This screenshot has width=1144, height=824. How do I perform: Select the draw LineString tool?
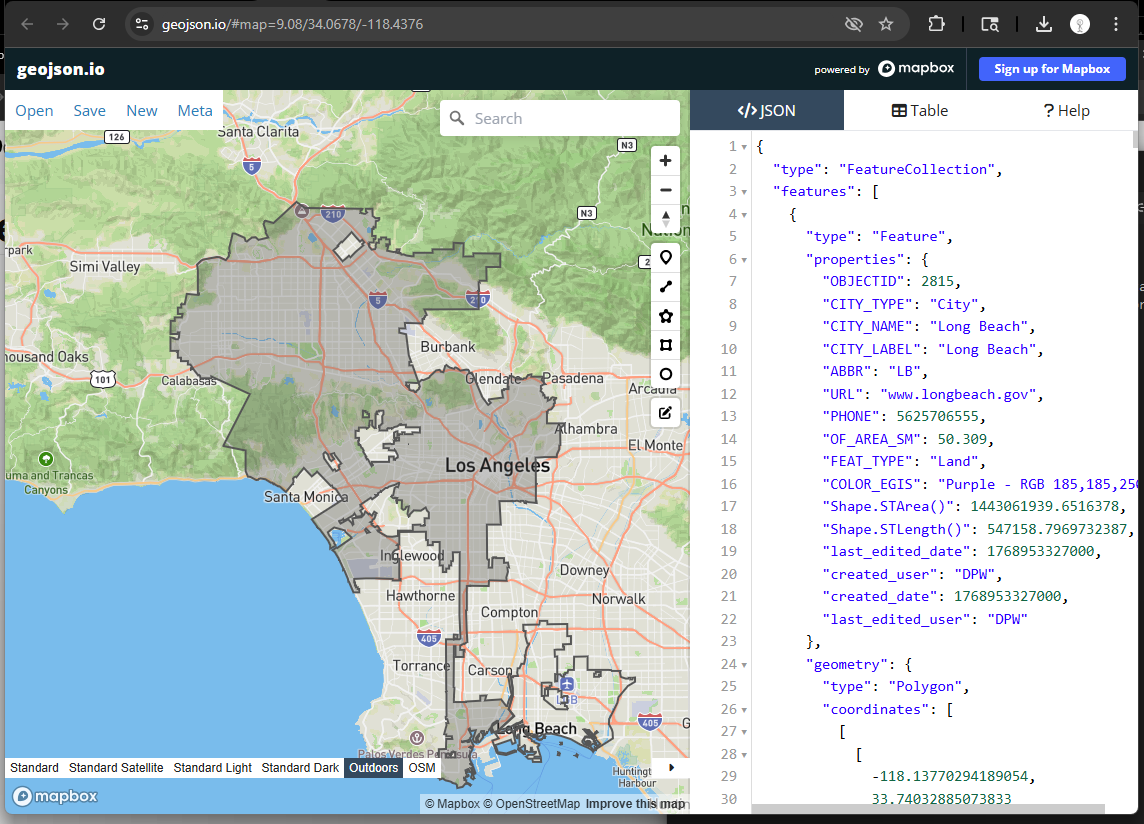coord(666,286)
